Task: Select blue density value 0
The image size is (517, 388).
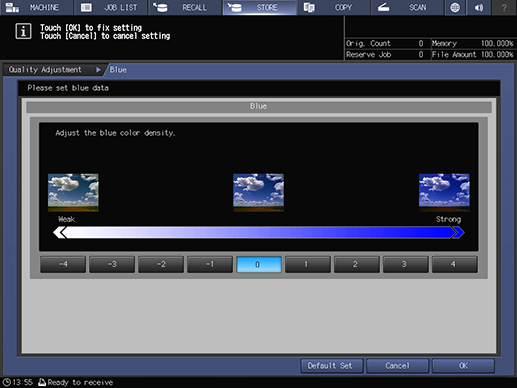Action: pos(259,264)
